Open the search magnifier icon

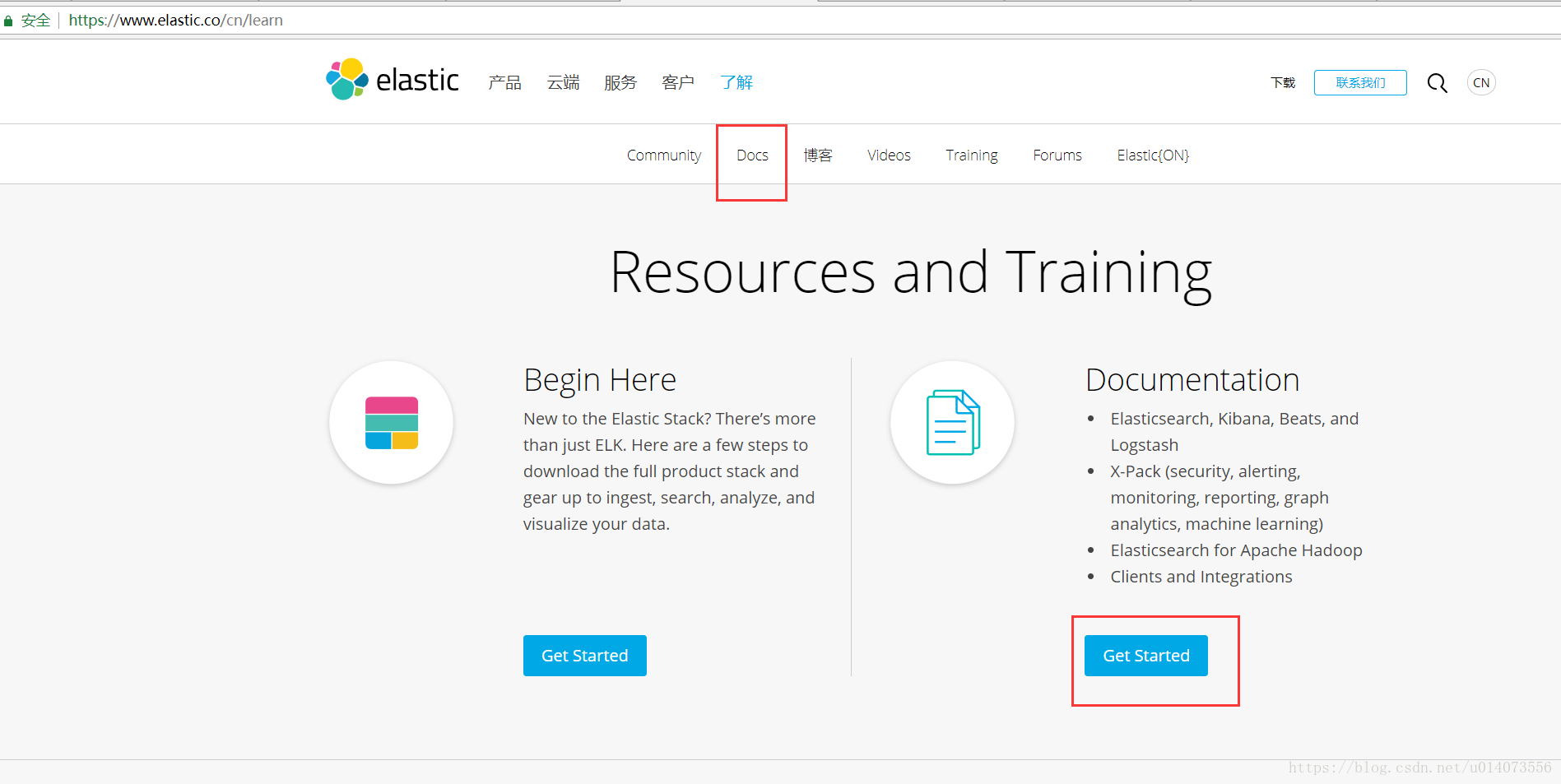coord(1437,82)
